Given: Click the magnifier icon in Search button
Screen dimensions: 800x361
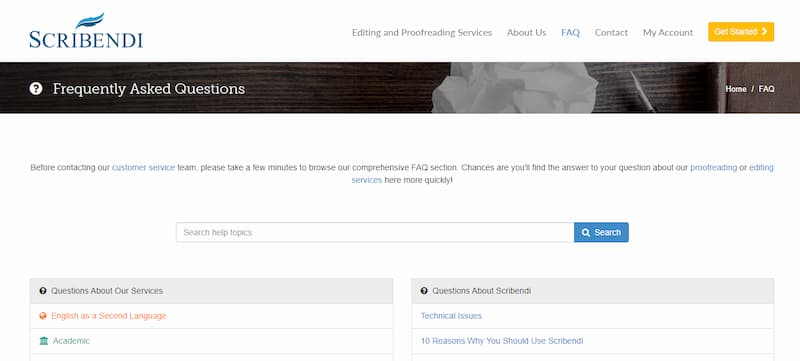Looking at the screenshot, I should (586, 233).
